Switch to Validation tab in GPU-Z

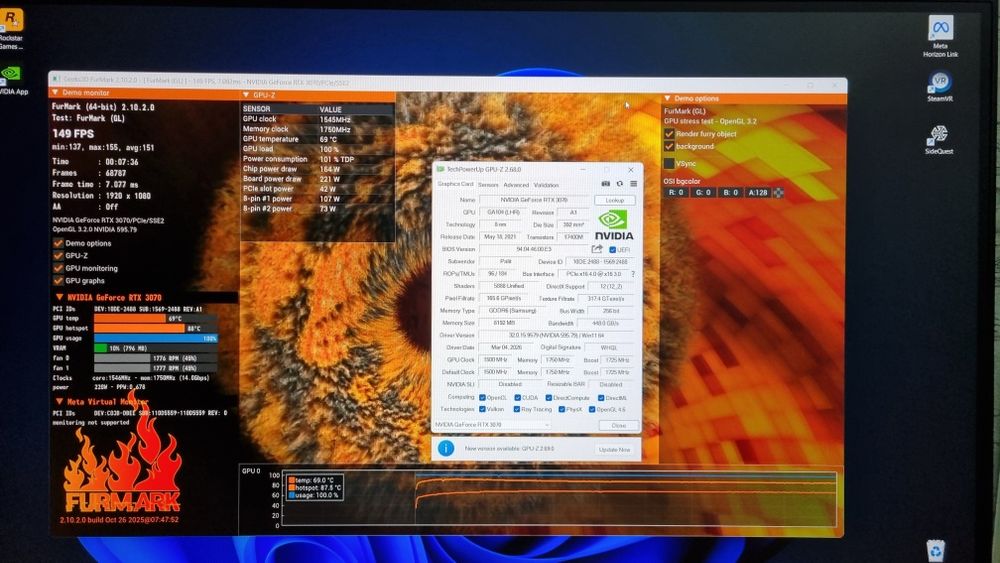click(546, 185)
